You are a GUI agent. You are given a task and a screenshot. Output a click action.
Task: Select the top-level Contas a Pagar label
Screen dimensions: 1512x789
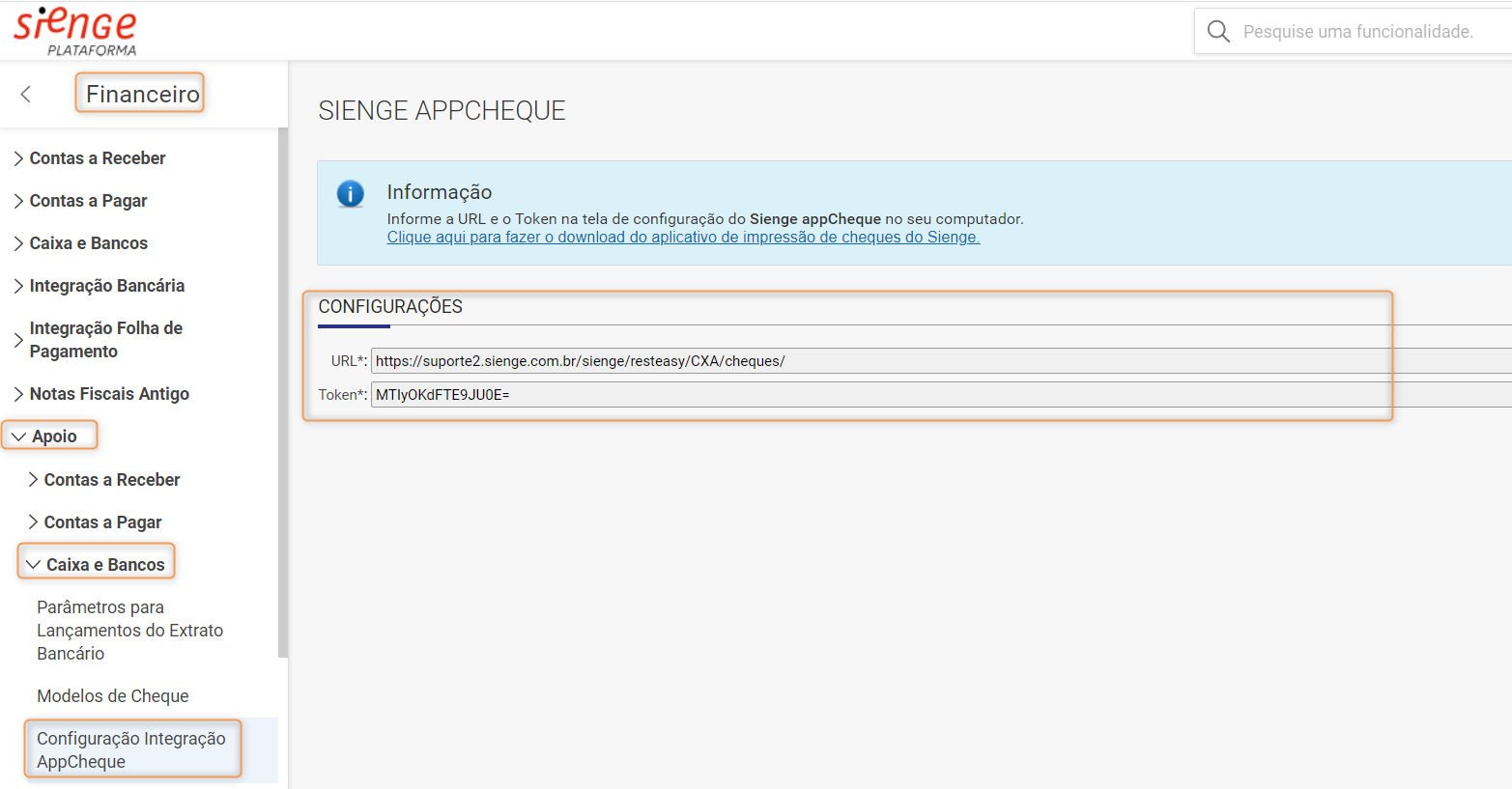[89, 201]
